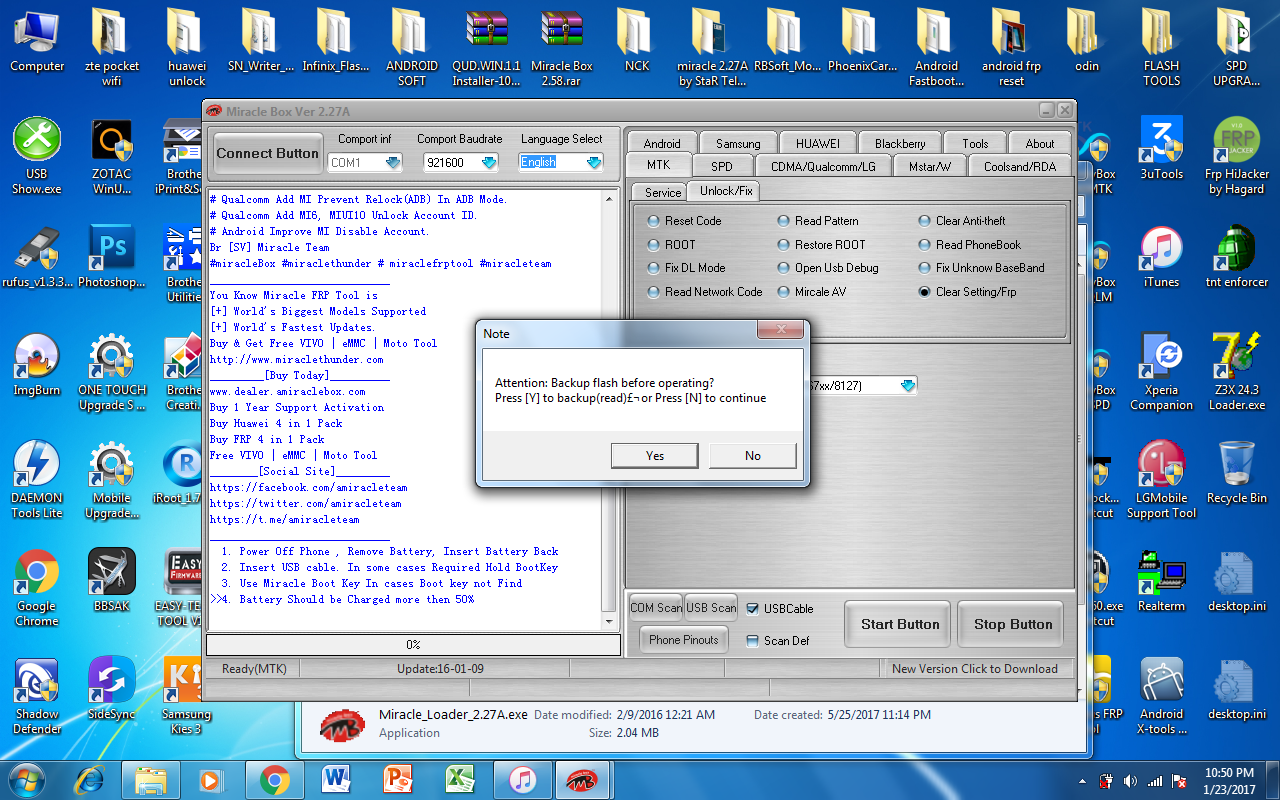Image resolution: width=1280 pixels, height=800 pixels.
Task: Launch iTunes desktop shortcut
Action: click(1162, 256)
